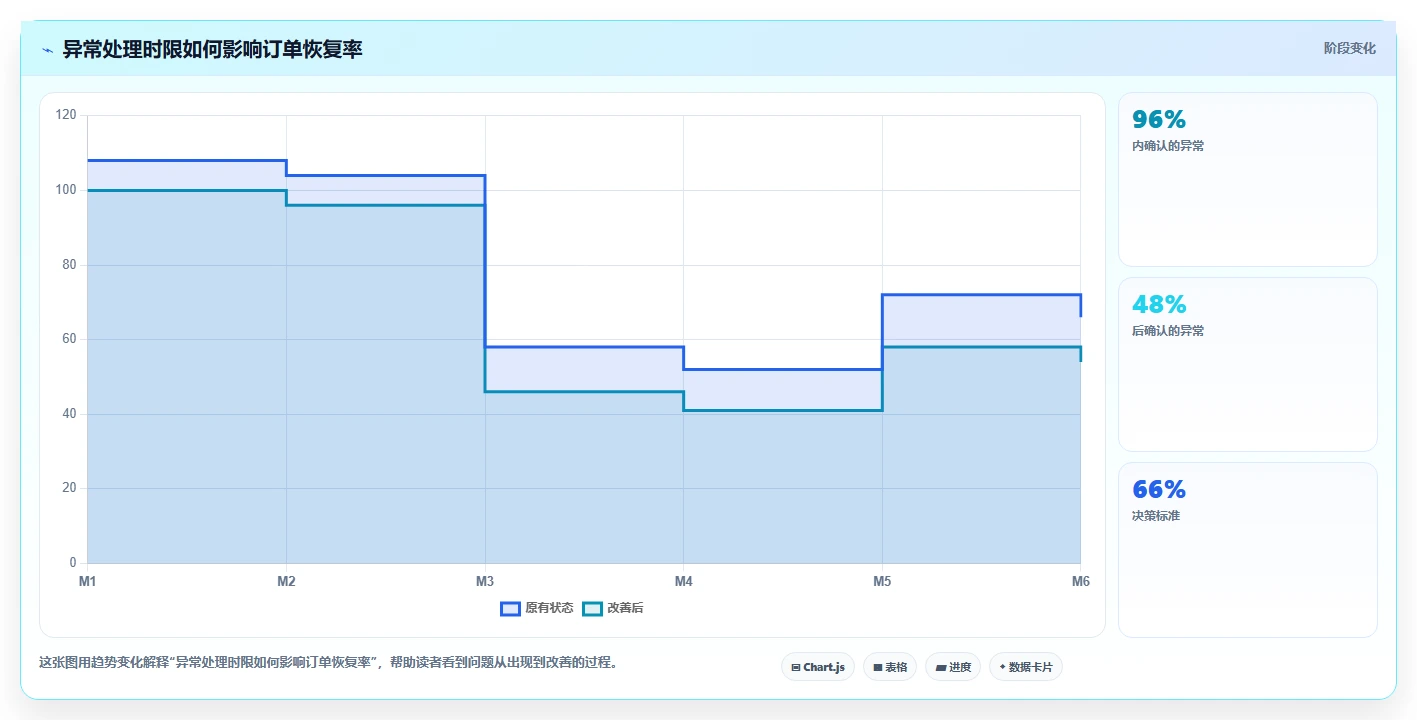Image resolution: width=1417 pixels, height=720 pixels.
Task: Click the M3 x-axis label
Action: pyautogui.click(x=485, y=581)
